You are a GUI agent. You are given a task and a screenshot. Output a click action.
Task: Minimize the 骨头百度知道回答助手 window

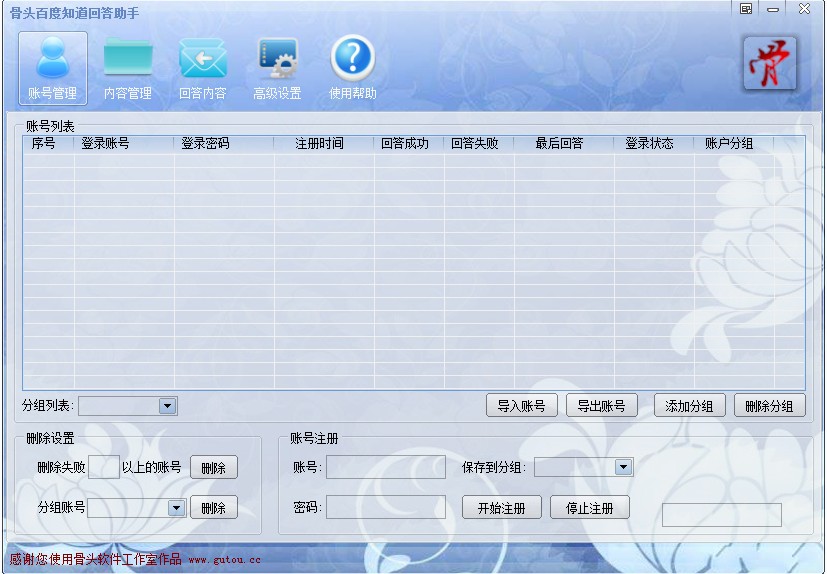click(x=773, y=9)
